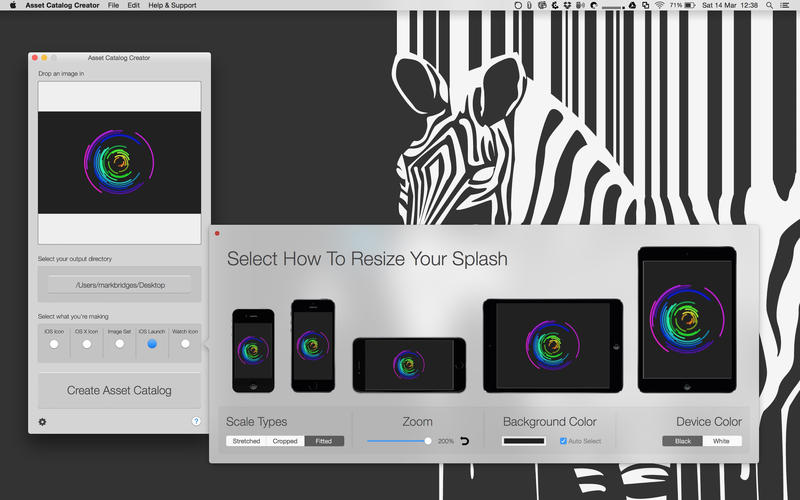Click the Drop an image in label
The width and height of the screenshot is (800, 500).
(x=61, y=73)
